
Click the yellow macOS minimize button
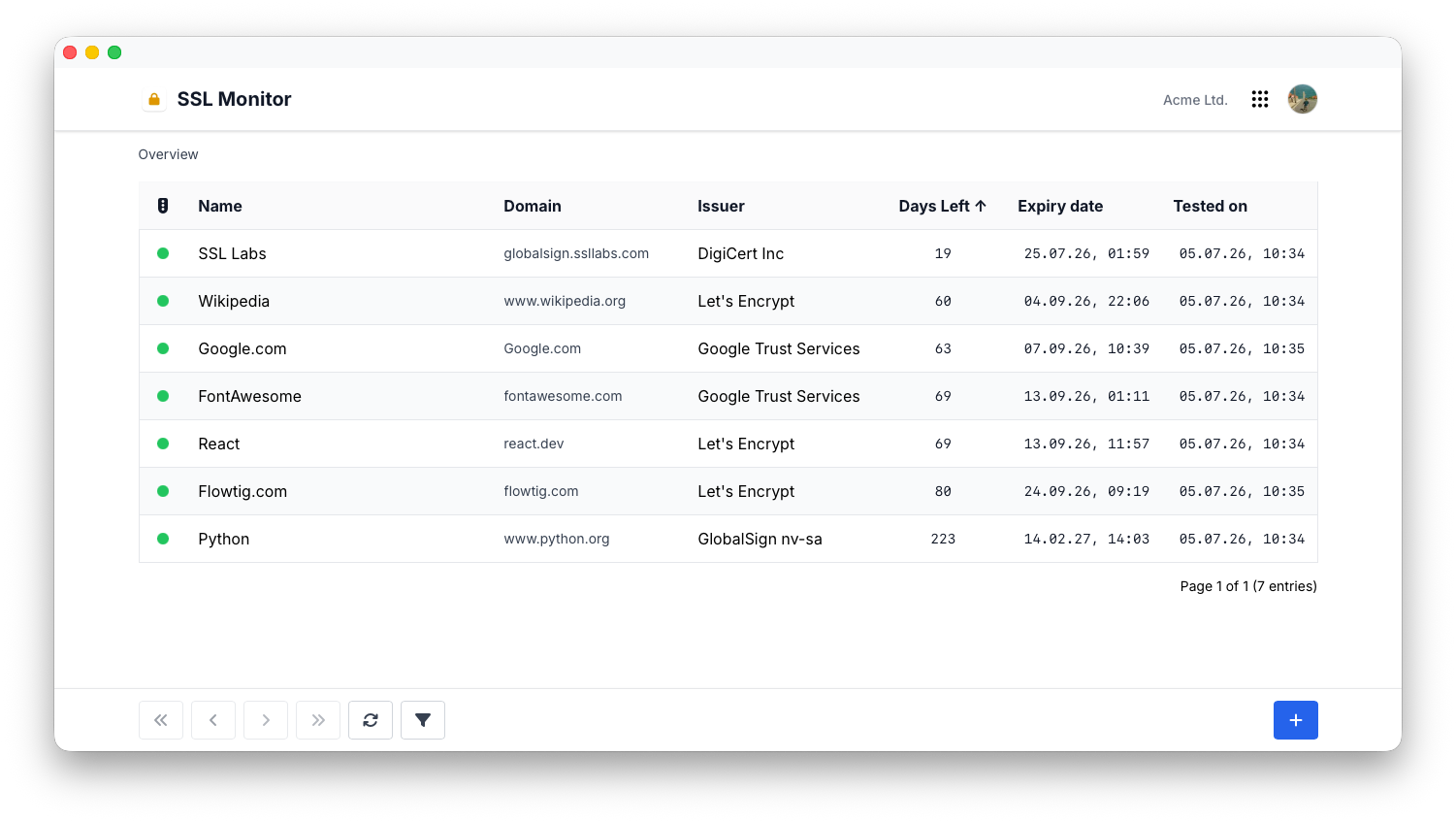[x=92, y=52]
